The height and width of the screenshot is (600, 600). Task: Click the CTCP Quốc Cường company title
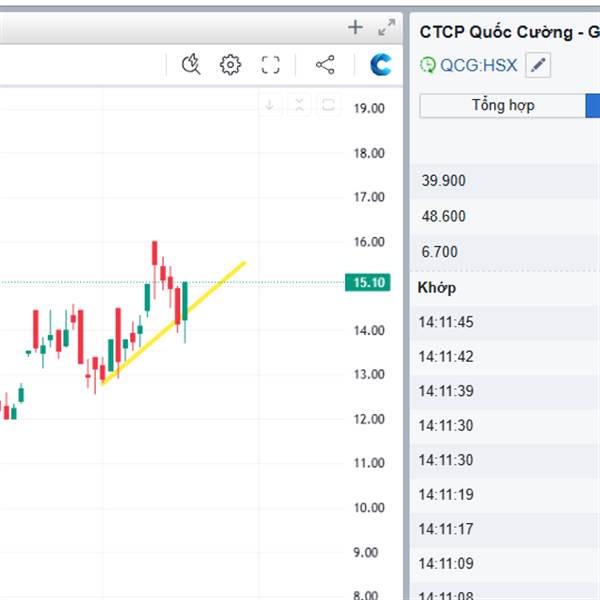click(x=510, y=32)
